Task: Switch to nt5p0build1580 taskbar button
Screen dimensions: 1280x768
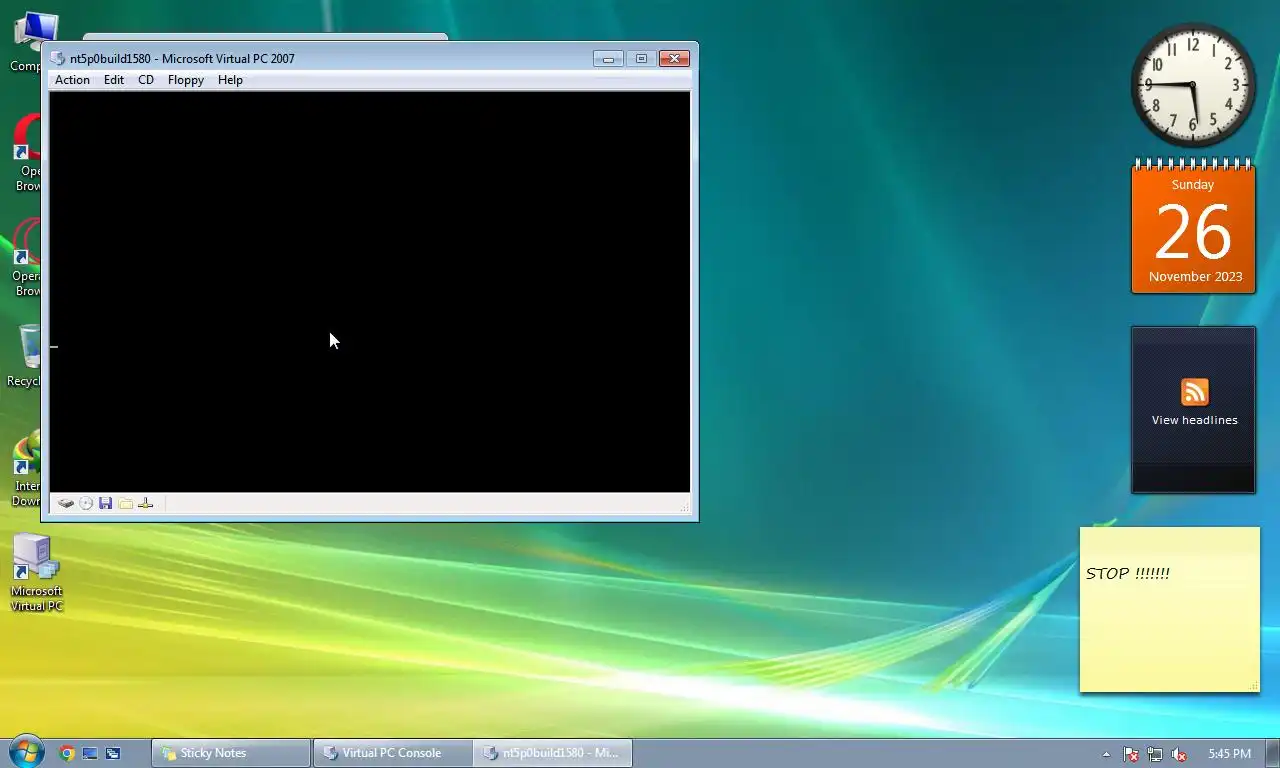Action: point(553,753)
